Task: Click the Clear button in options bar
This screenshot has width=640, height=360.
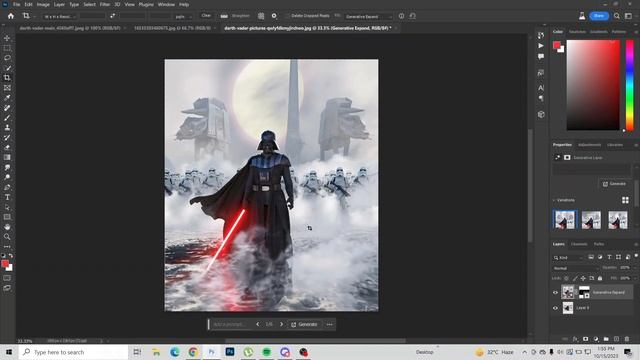Action: [x=206, y=16]
